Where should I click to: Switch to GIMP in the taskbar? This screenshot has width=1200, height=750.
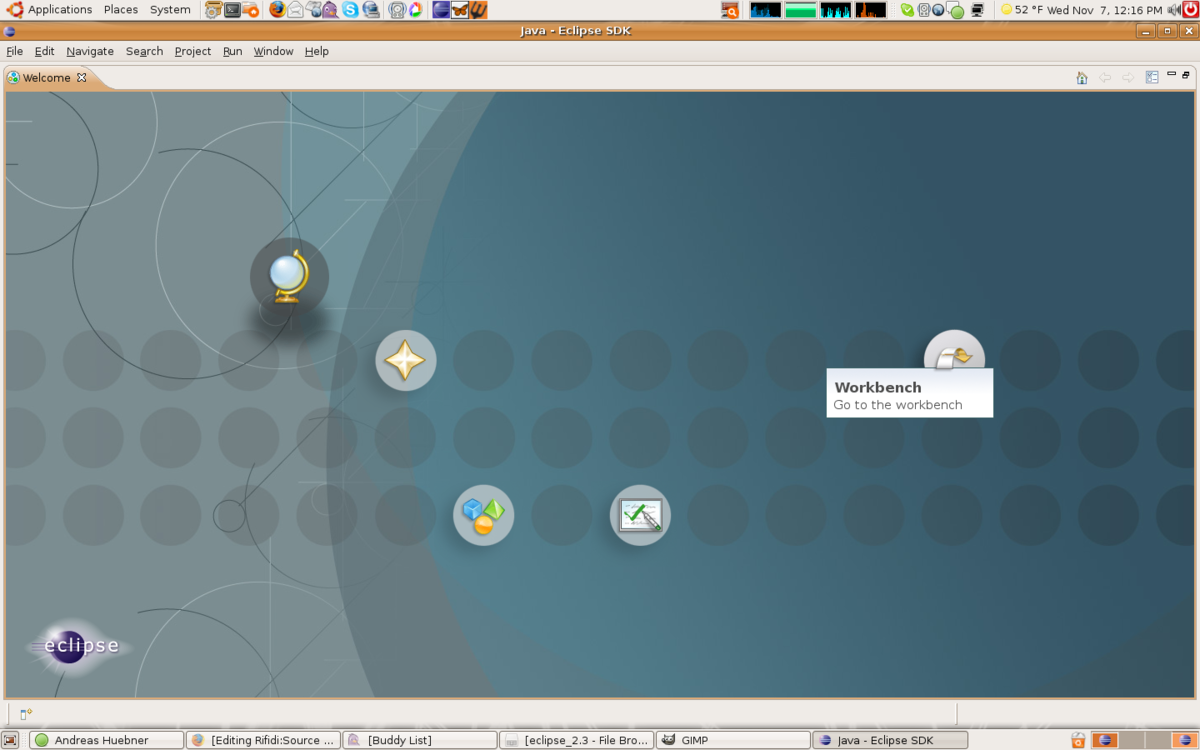[x=733, y=740]
